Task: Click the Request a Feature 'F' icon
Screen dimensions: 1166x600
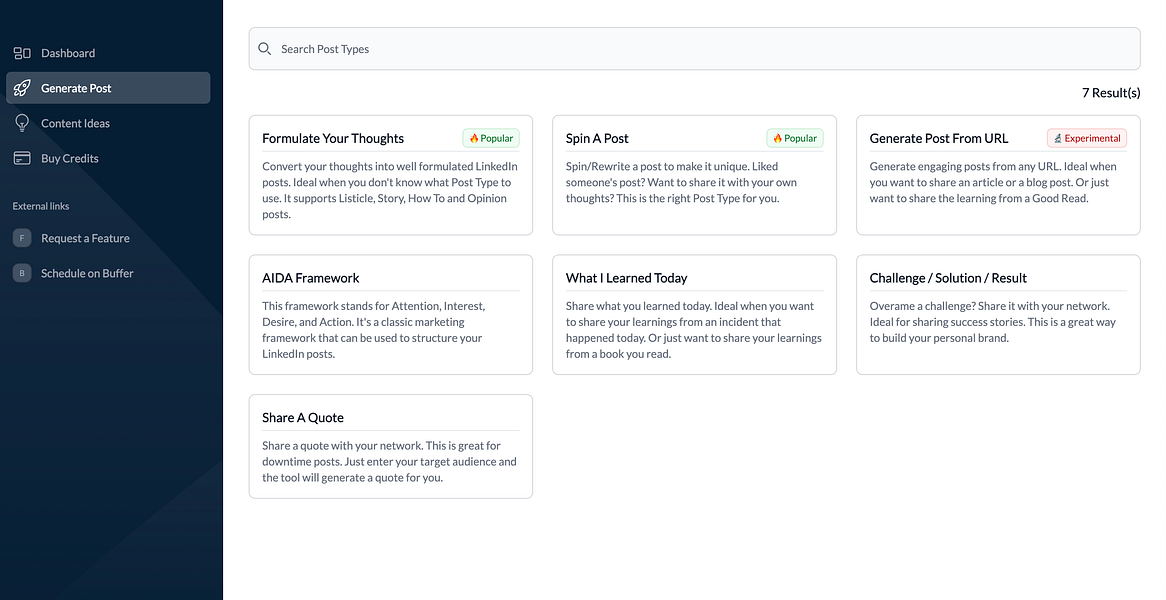Action: 22,238
